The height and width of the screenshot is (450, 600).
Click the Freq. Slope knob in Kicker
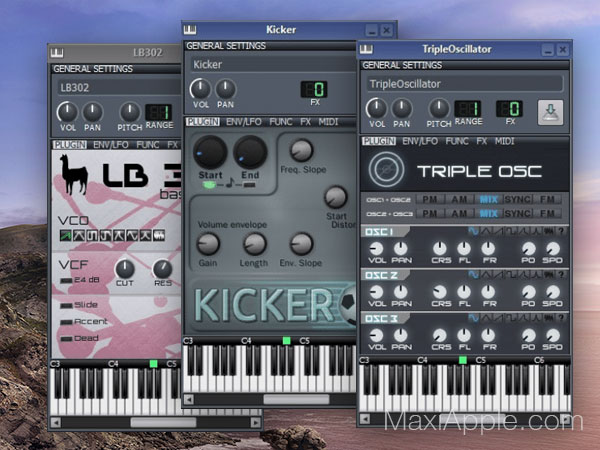(x=302, y=150)
